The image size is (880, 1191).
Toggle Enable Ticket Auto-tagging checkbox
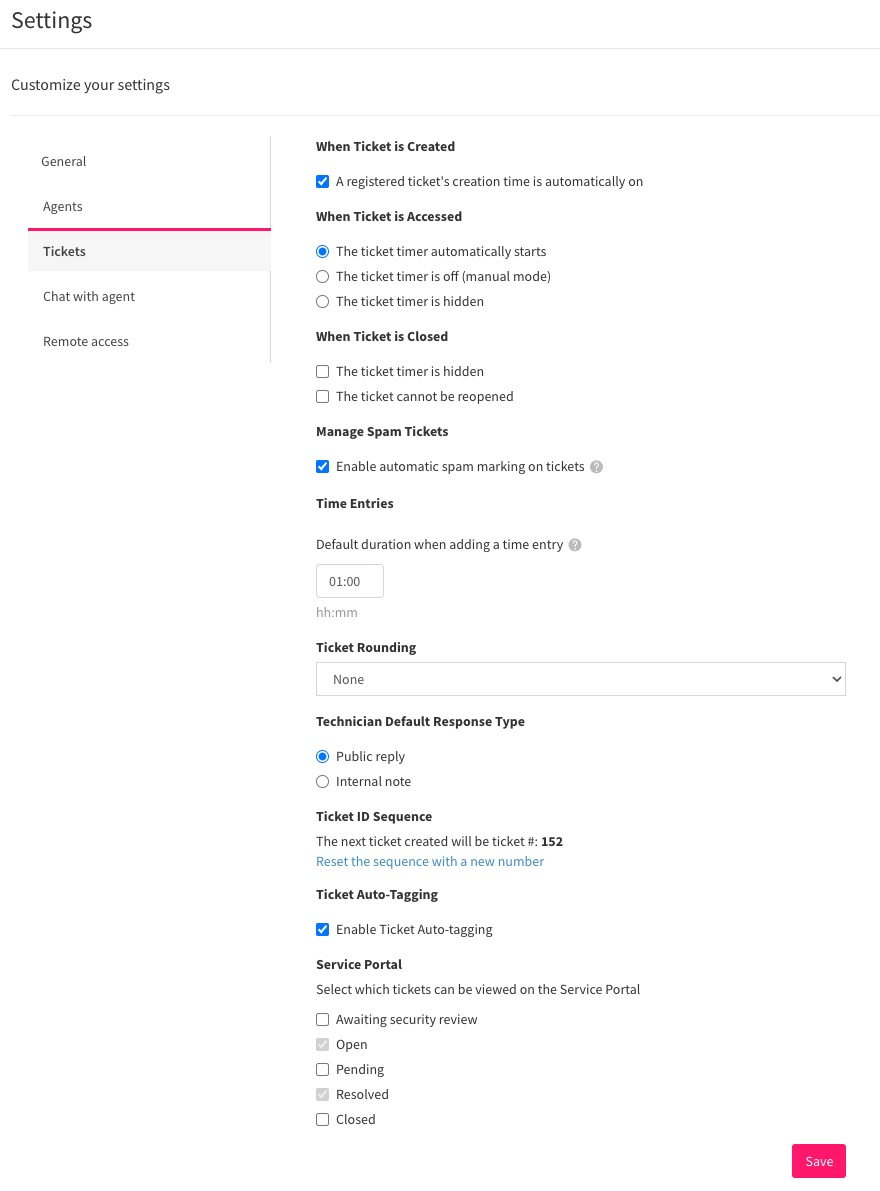pyautogui.click(x=323, y=930)
